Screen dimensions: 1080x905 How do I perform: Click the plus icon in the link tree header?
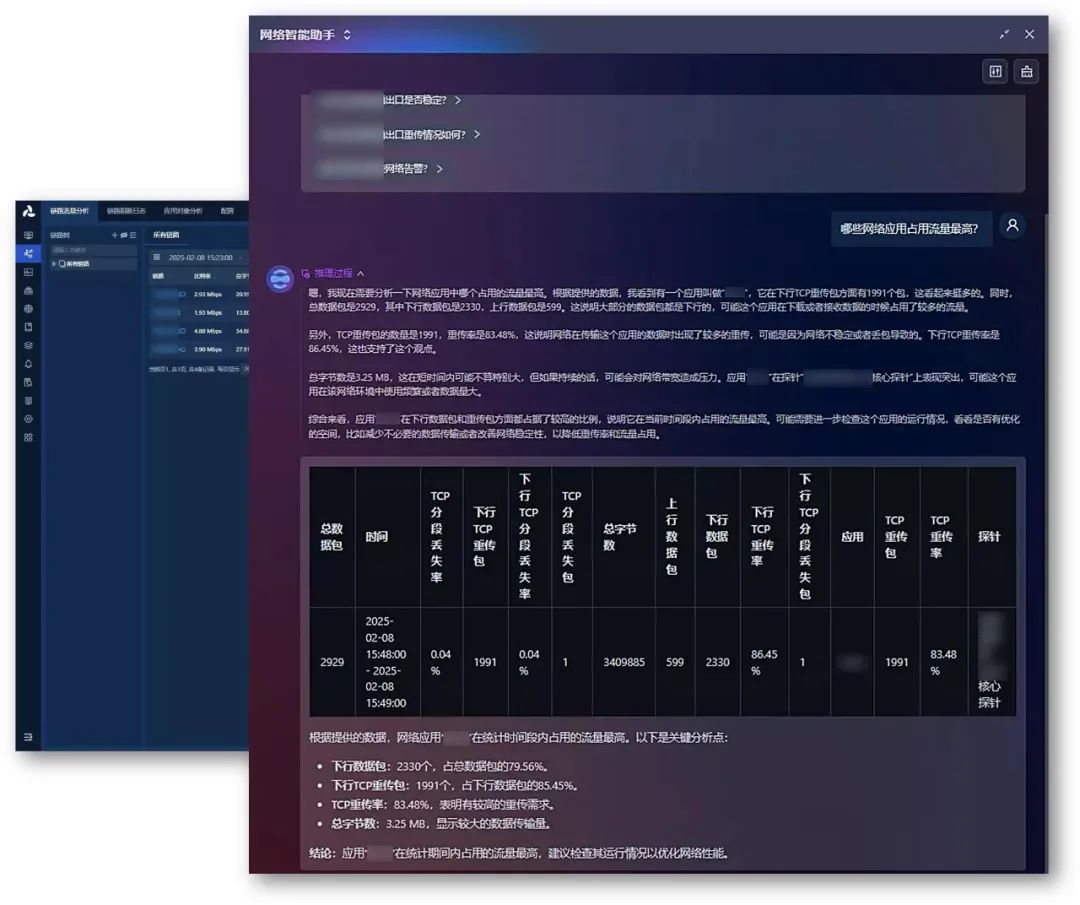[x=114, y=235]
